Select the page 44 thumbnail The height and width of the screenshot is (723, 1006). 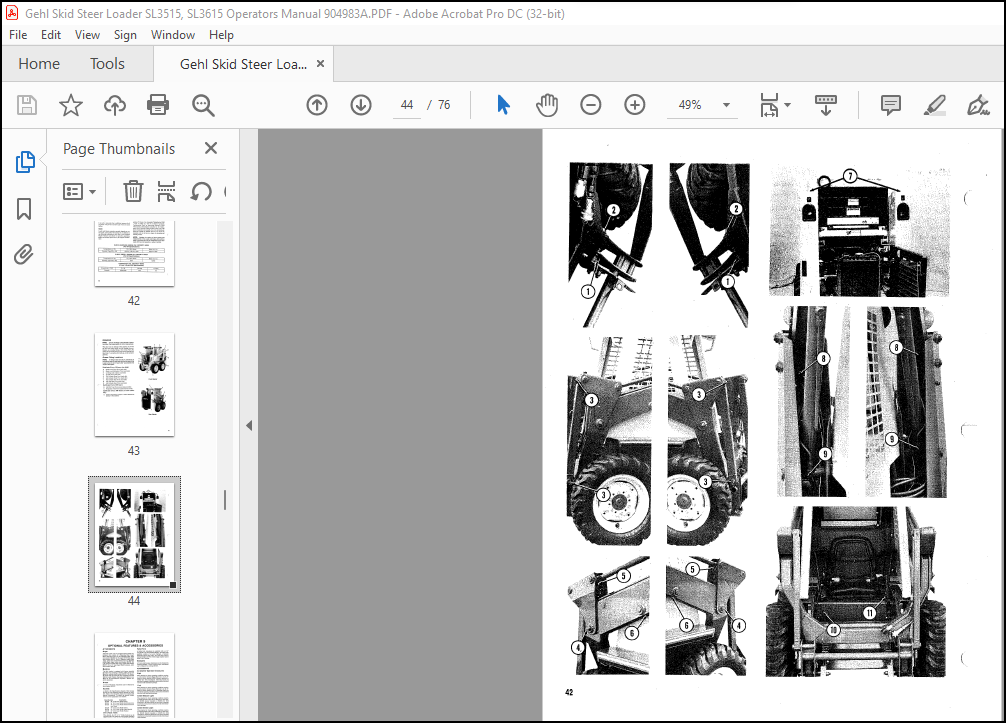pos(134,534)
